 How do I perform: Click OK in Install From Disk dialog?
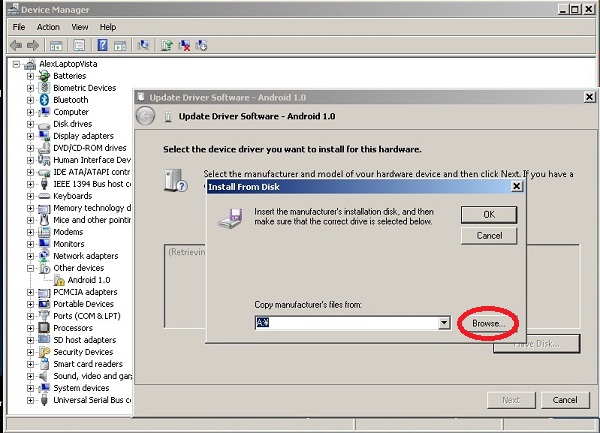(x=489, y=215)
